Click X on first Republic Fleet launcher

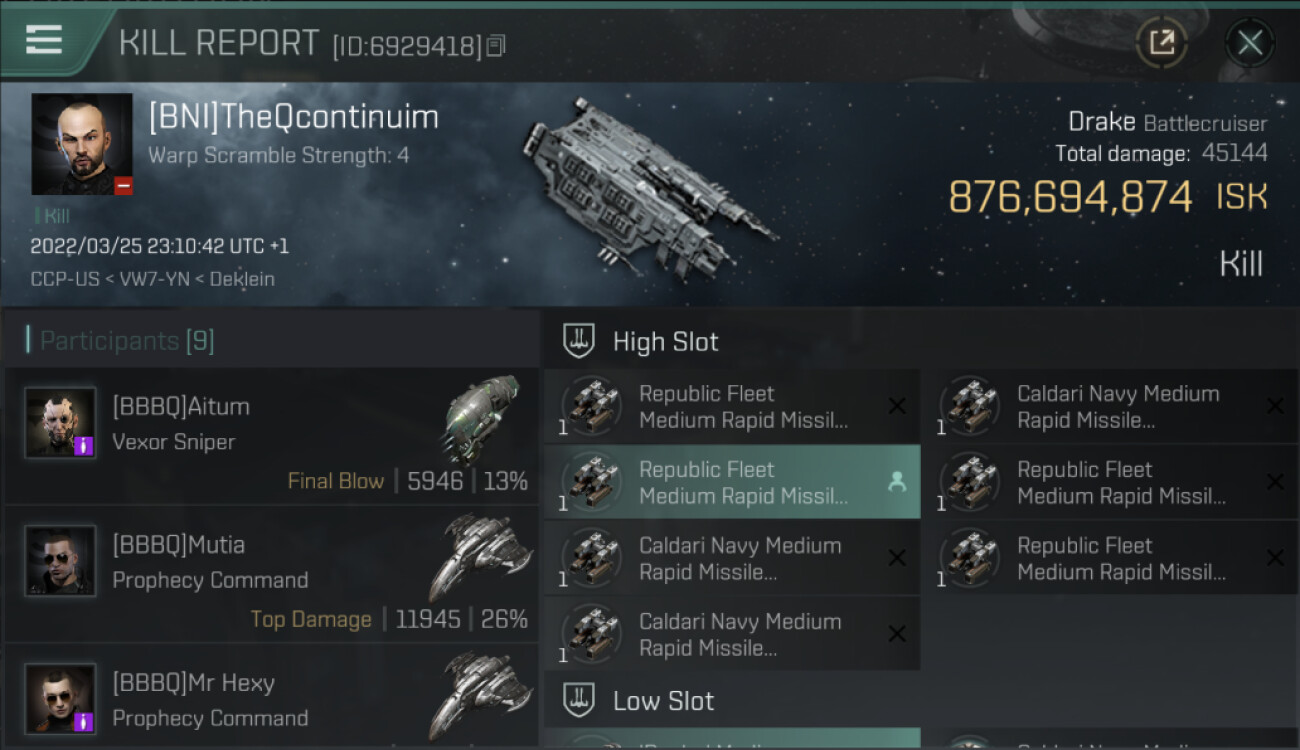coord(896,406)
